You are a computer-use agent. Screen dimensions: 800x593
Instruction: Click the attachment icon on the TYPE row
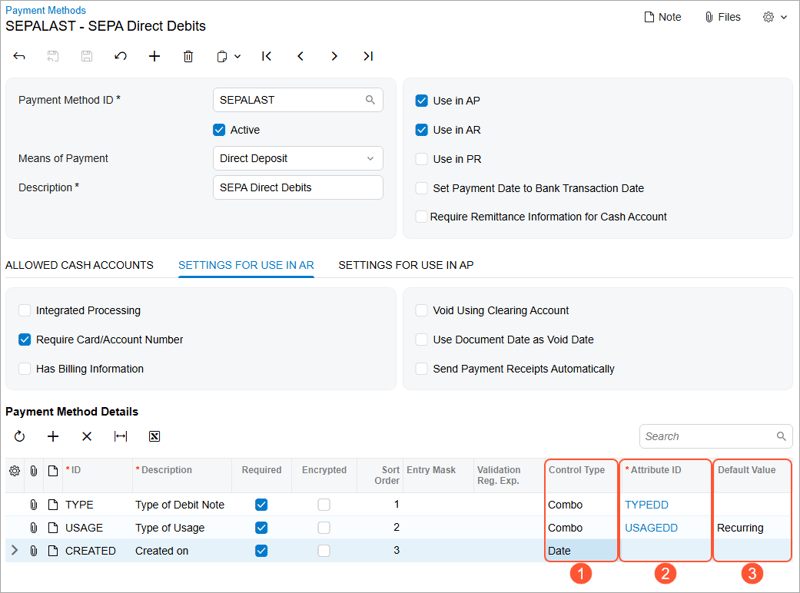[x=34, y=505]
